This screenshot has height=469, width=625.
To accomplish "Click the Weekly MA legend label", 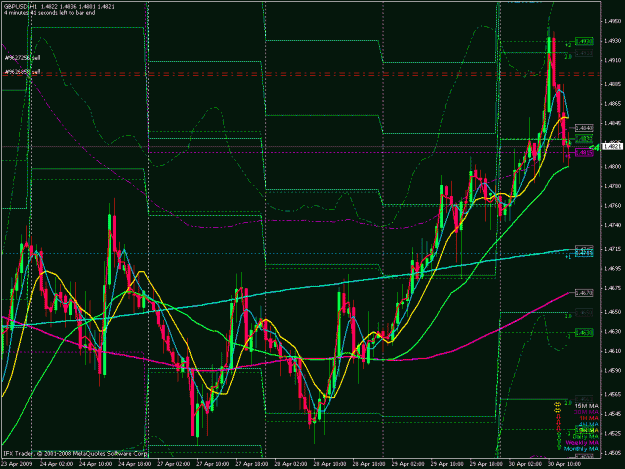I will pos(582,443).
